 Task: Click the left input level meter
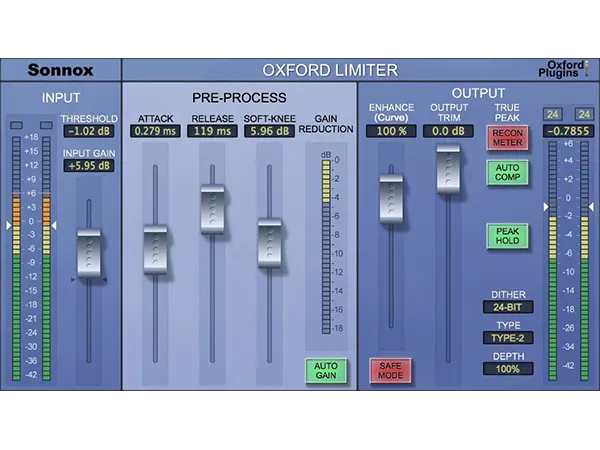tap(16, 258)
